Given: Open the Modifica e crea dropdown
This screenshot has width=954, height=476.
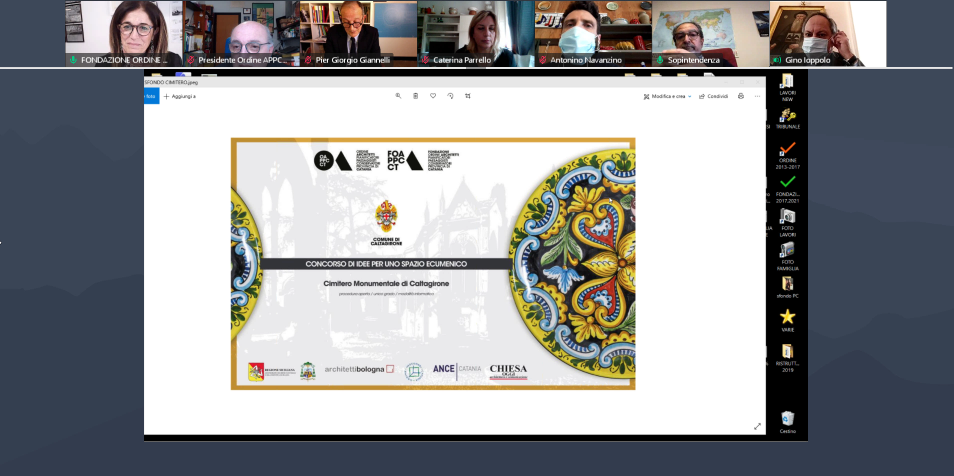Looking at the screenshot, I should tap(667, 96).
